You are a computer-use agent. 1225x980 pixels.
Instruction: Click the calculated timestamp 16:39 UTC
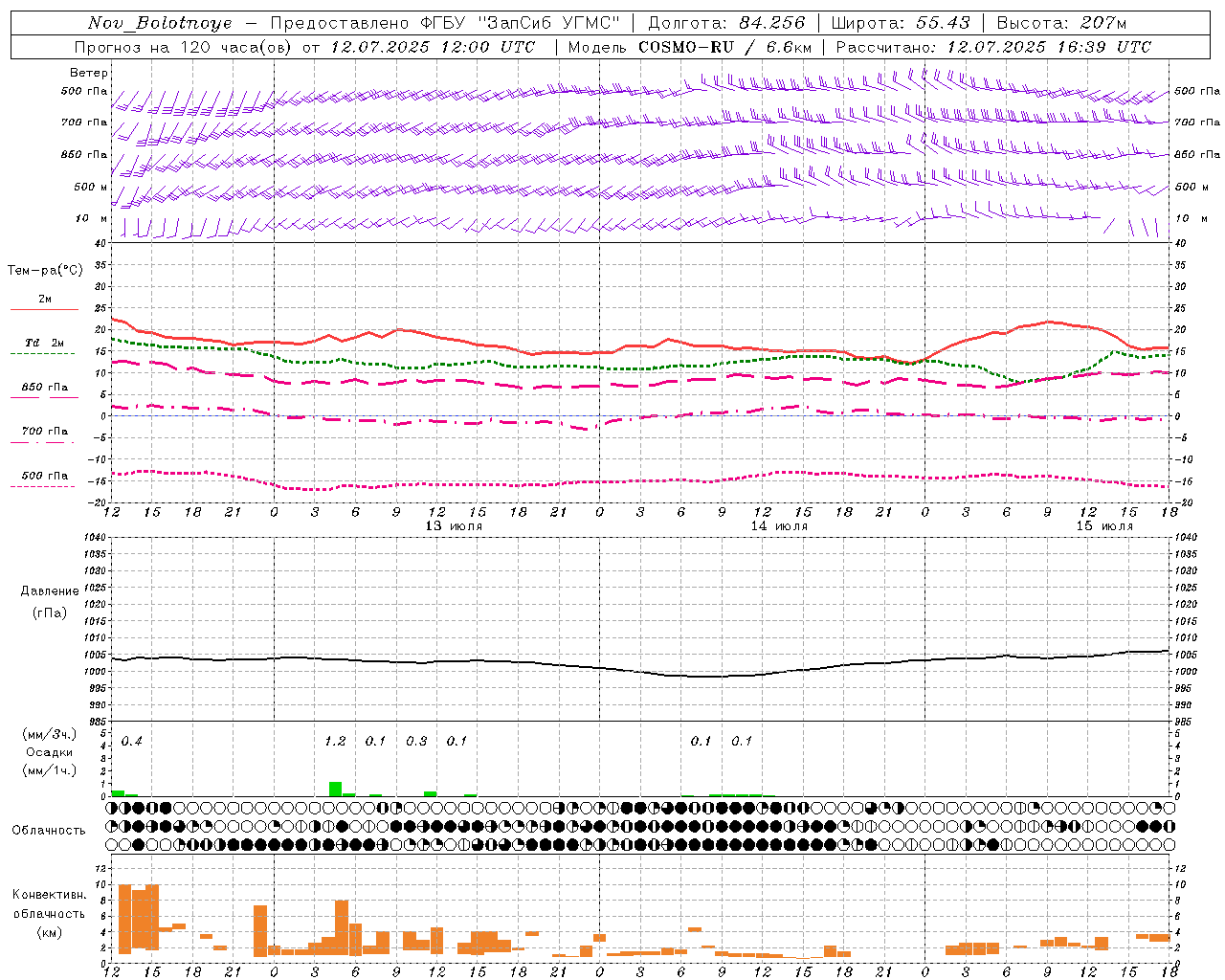[x=1104, y=47]
